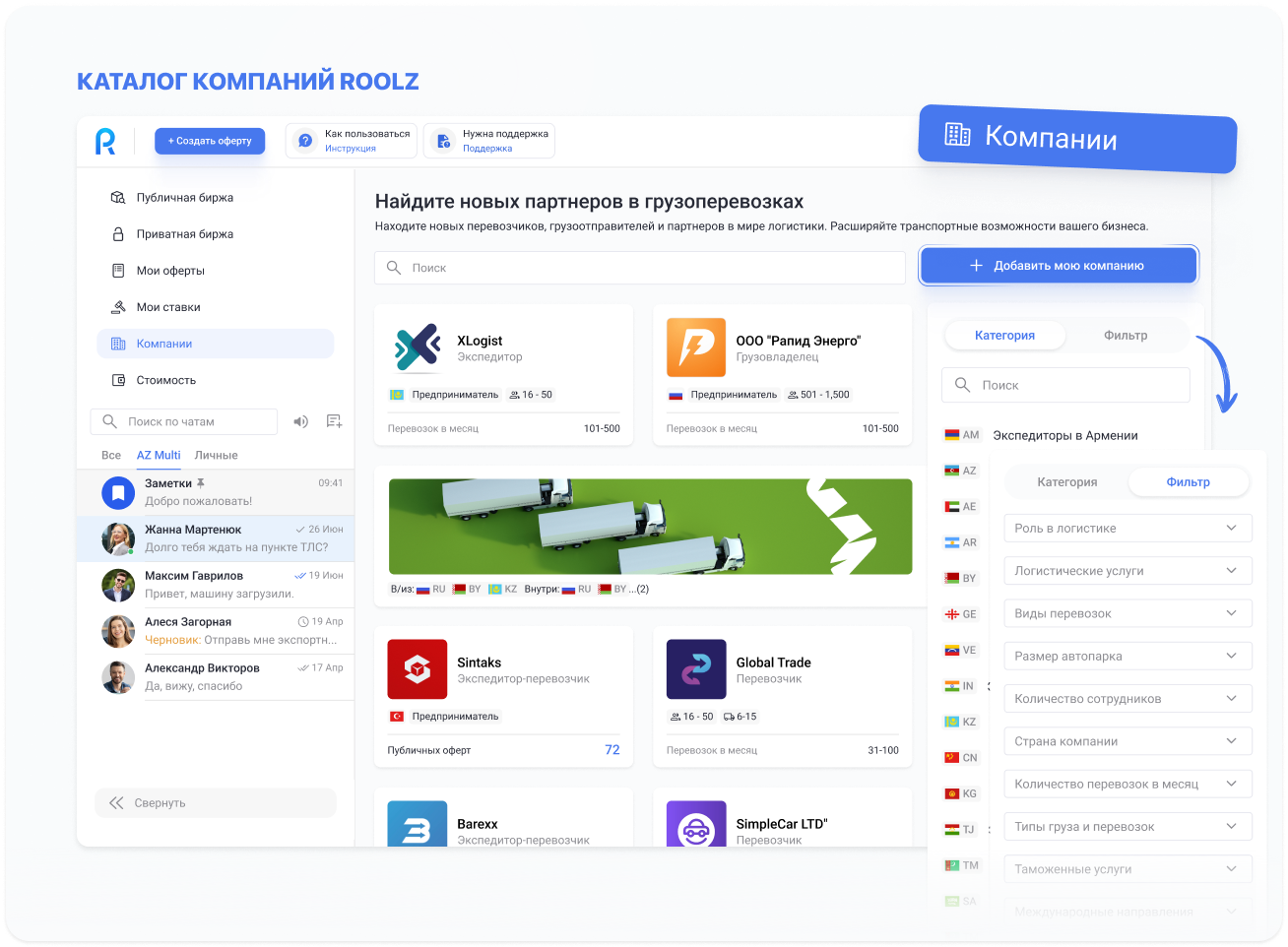The height and width of the screenshot is (947, 1288).
Task: Click Добавить мою компанию button
Action: coord(1058,266)
